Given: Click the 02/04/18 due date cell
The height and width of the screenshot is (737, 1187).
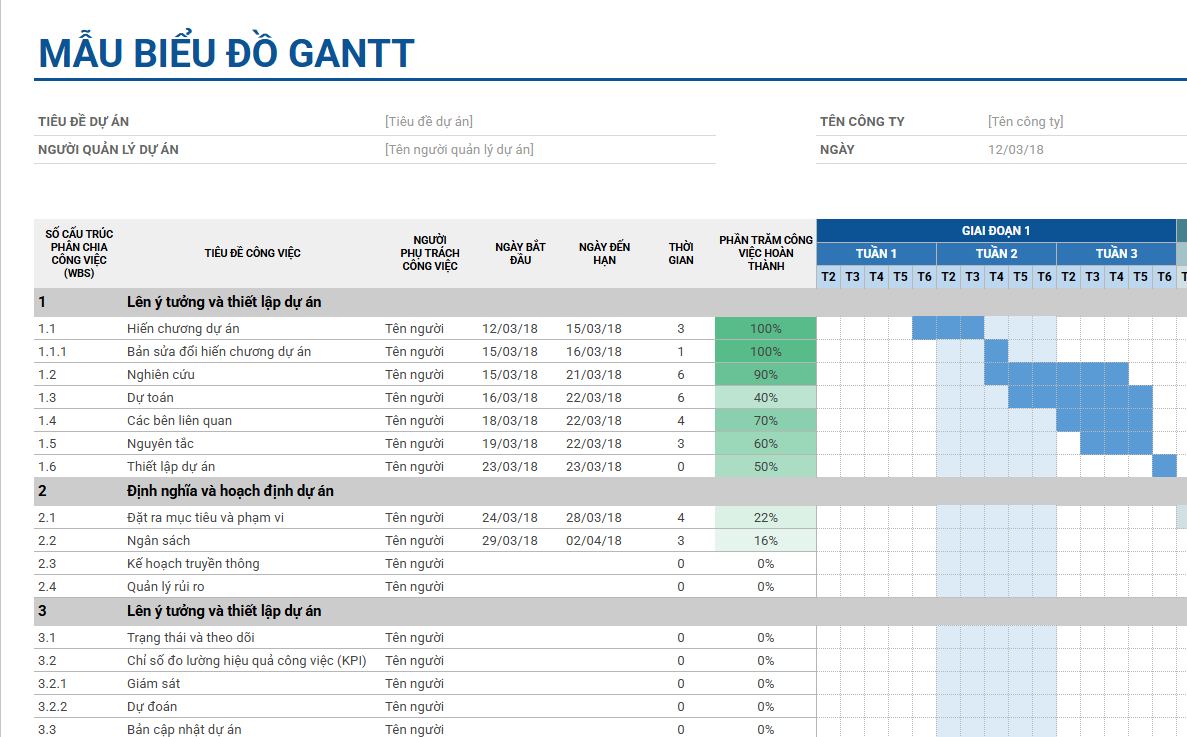Looking at the screenshot, I should 593,541.
